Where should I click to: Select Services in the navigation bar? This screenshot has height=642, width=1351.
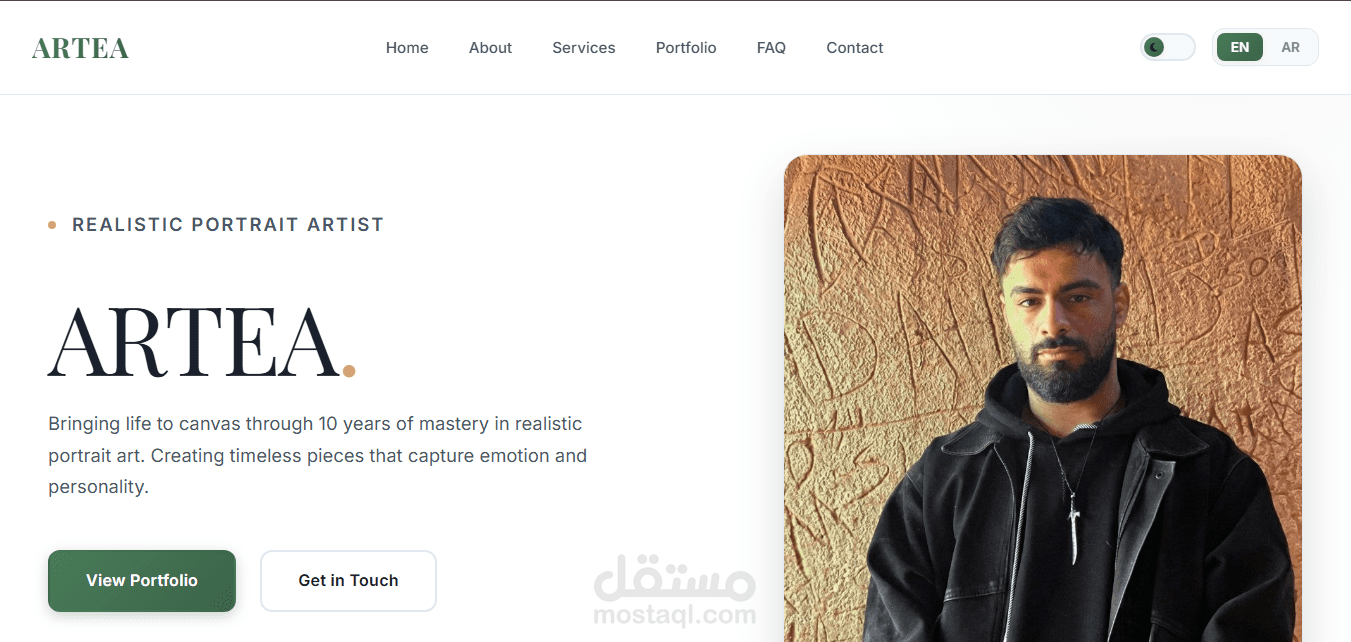[x=584, y=48]
